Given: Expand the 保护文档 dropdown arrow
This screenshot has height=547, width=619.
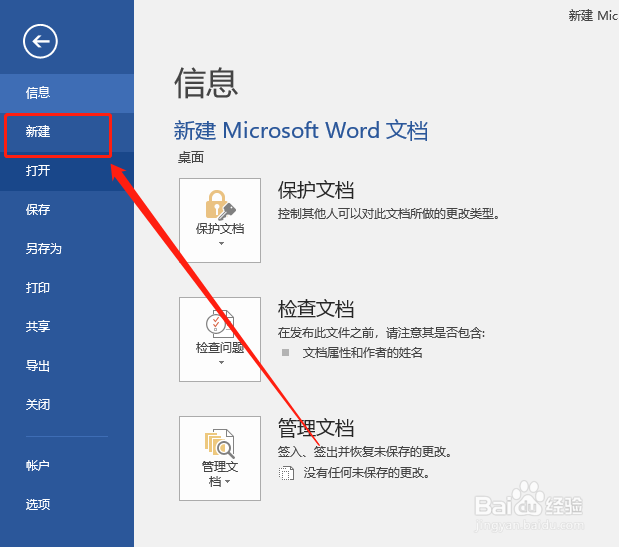Looking at the screenshot, I should (221, 244).
